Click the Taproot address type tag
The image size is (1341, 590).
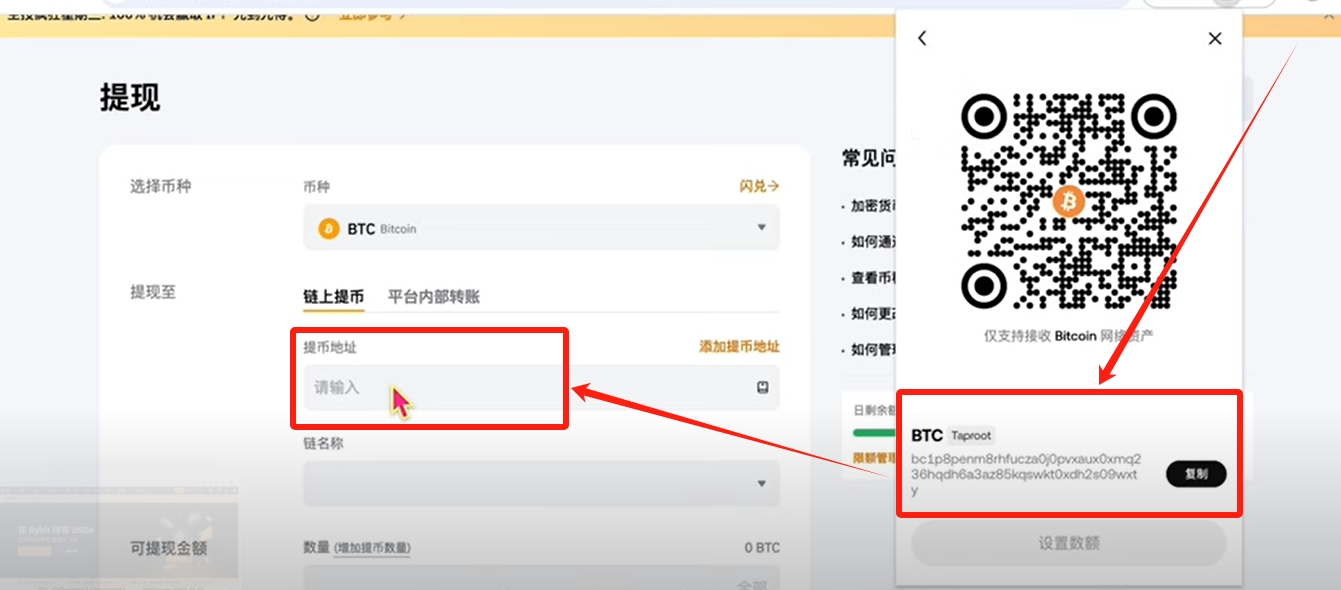click(972, 436)
